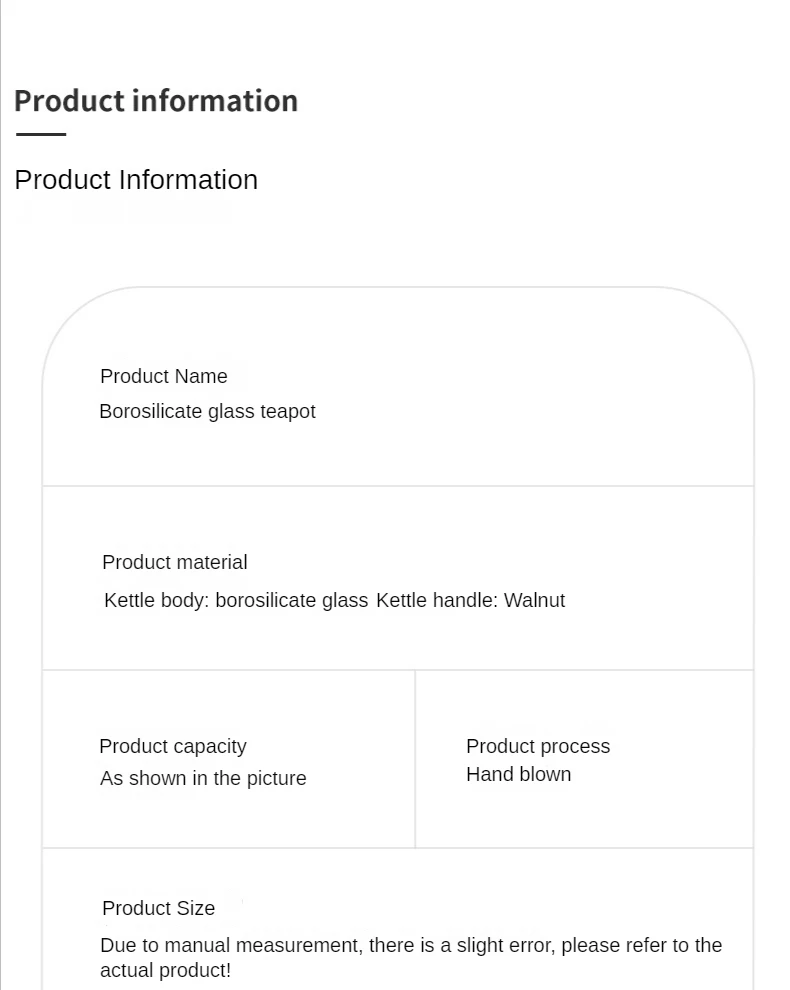Viewport: 790px width, 990px height.
Task: Select the "Product process" label
Action: click(x=538, y=747)
